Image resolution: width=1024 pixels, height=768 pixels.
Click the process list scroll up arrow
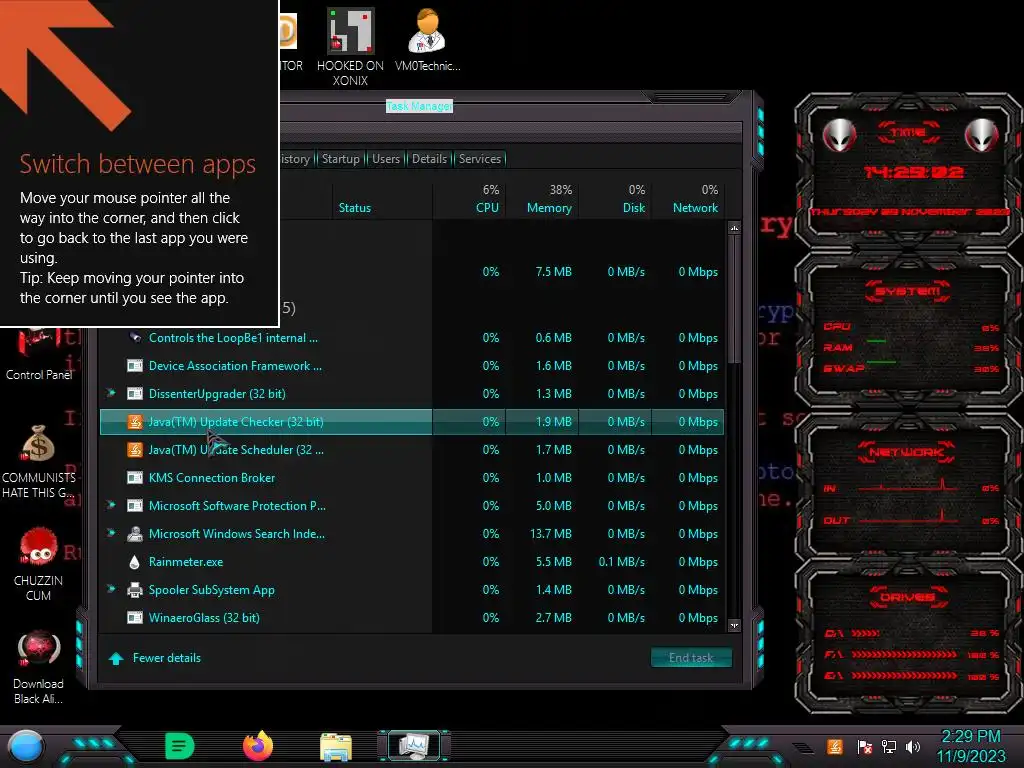point(734,229)
